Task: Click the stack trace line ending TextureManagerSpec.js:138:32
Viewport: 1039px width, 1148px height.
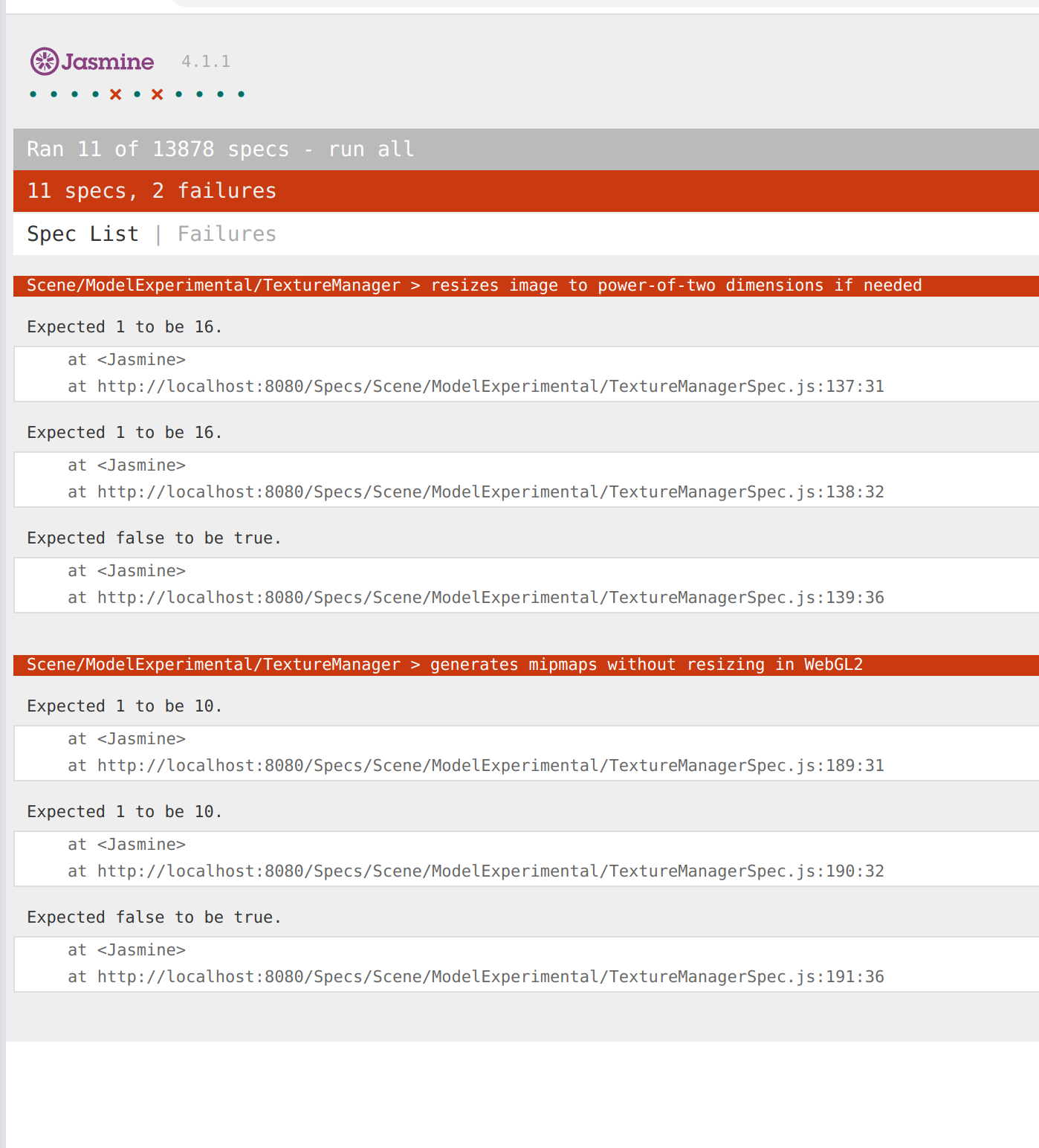Action: (476, 492)
